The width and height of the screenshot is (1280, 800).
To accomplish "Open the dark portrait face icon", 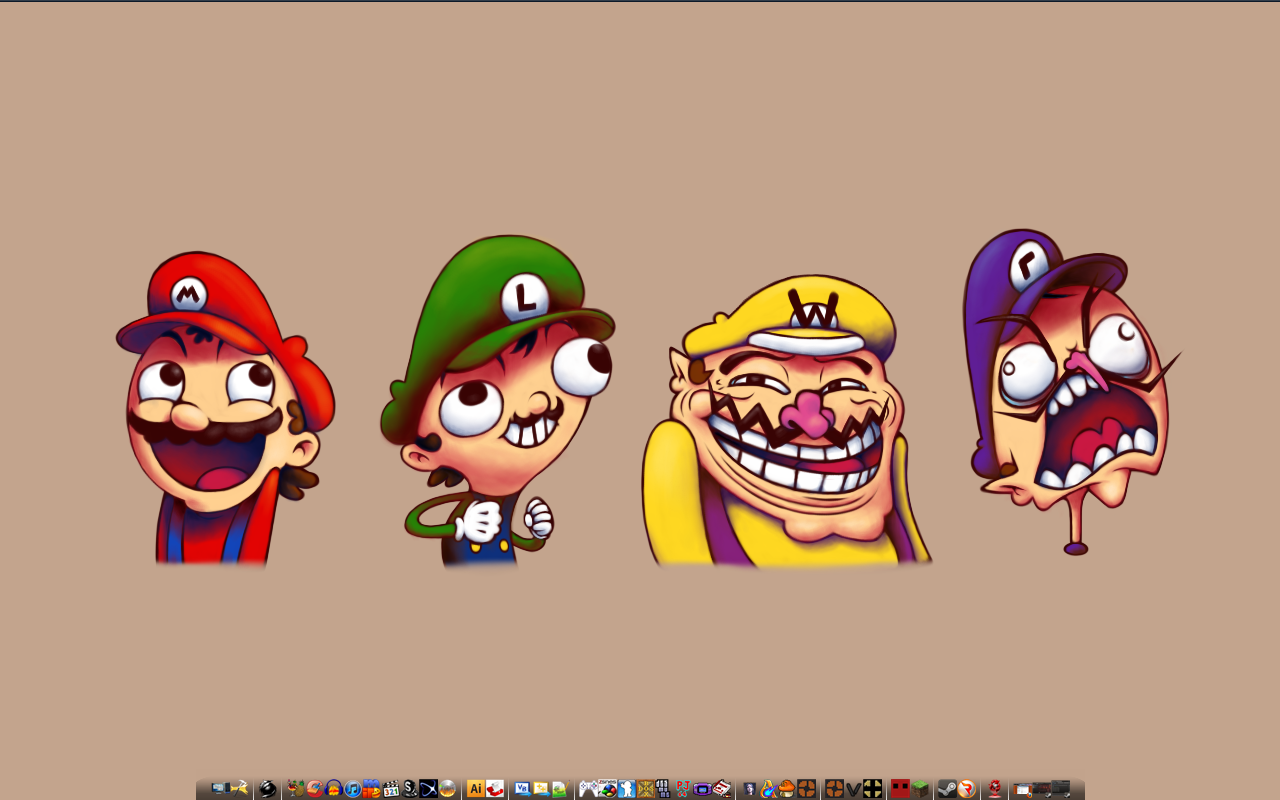I will pos(750,789).
